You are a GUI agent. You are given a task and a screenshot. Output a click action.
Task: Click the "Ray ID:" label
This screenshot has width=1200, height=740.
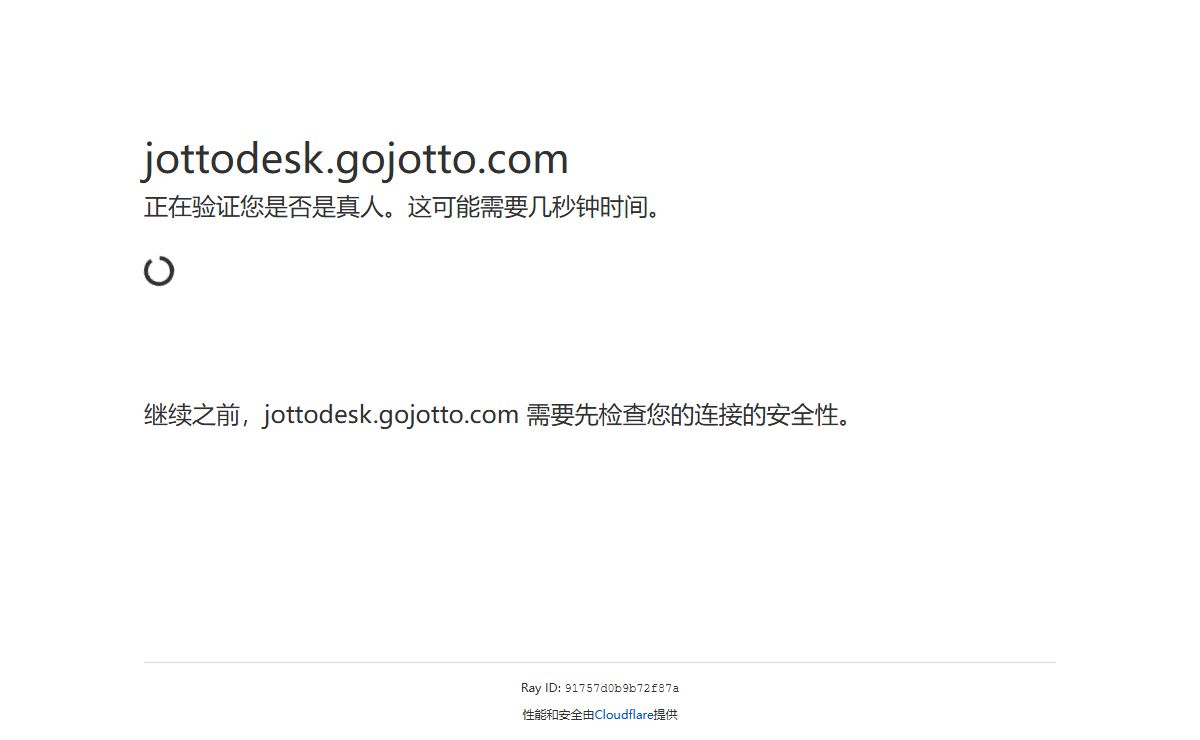541,688
